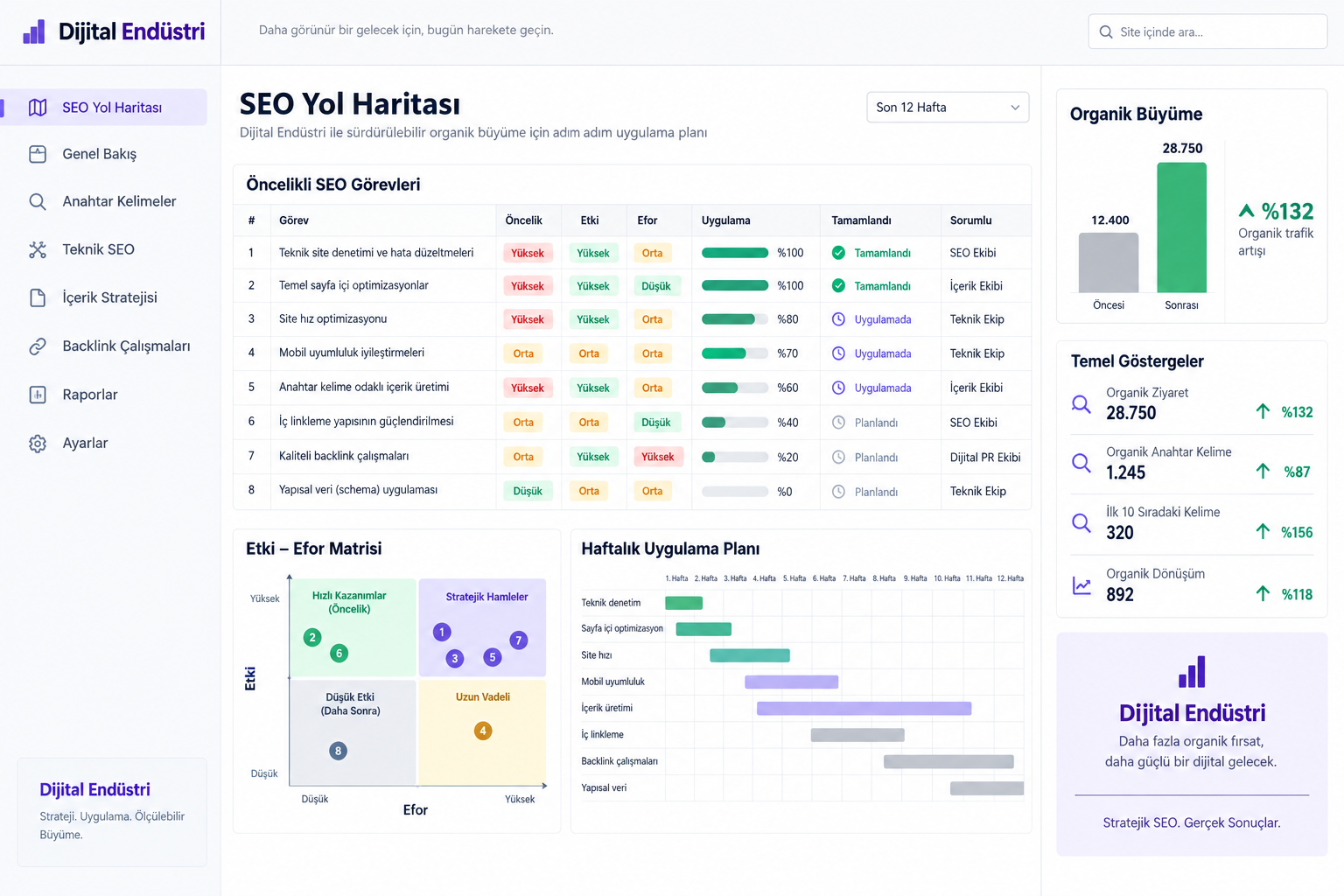Click the Teknik SEO tools icon
The image size is (1344, 896).
[x=38, y=250]
